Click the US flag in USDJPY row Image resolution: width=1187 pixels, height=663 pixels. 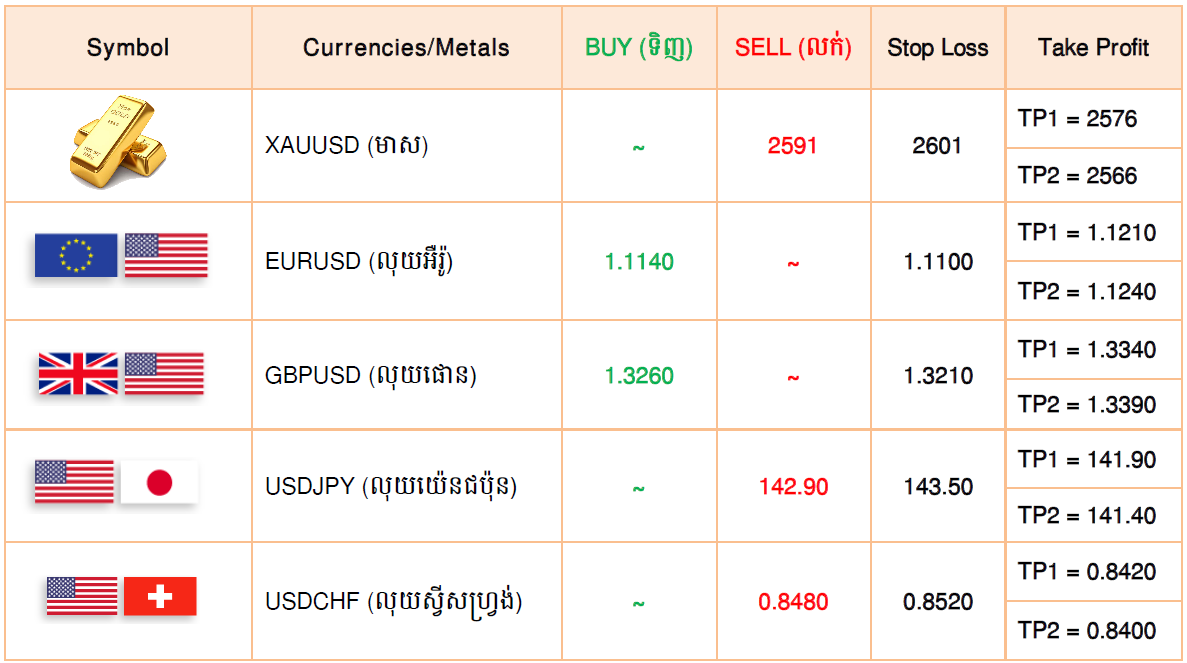tap(74, 482)
